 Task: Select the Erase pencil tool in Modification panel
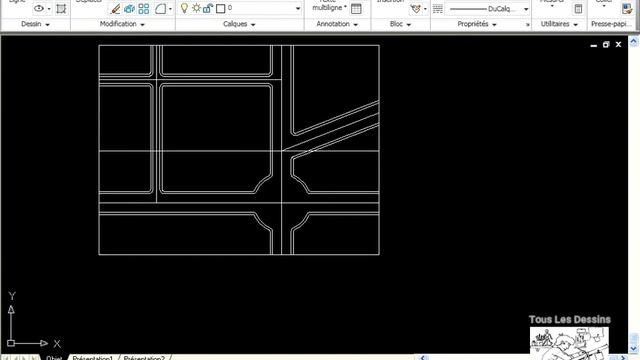[x=116, y=9]
